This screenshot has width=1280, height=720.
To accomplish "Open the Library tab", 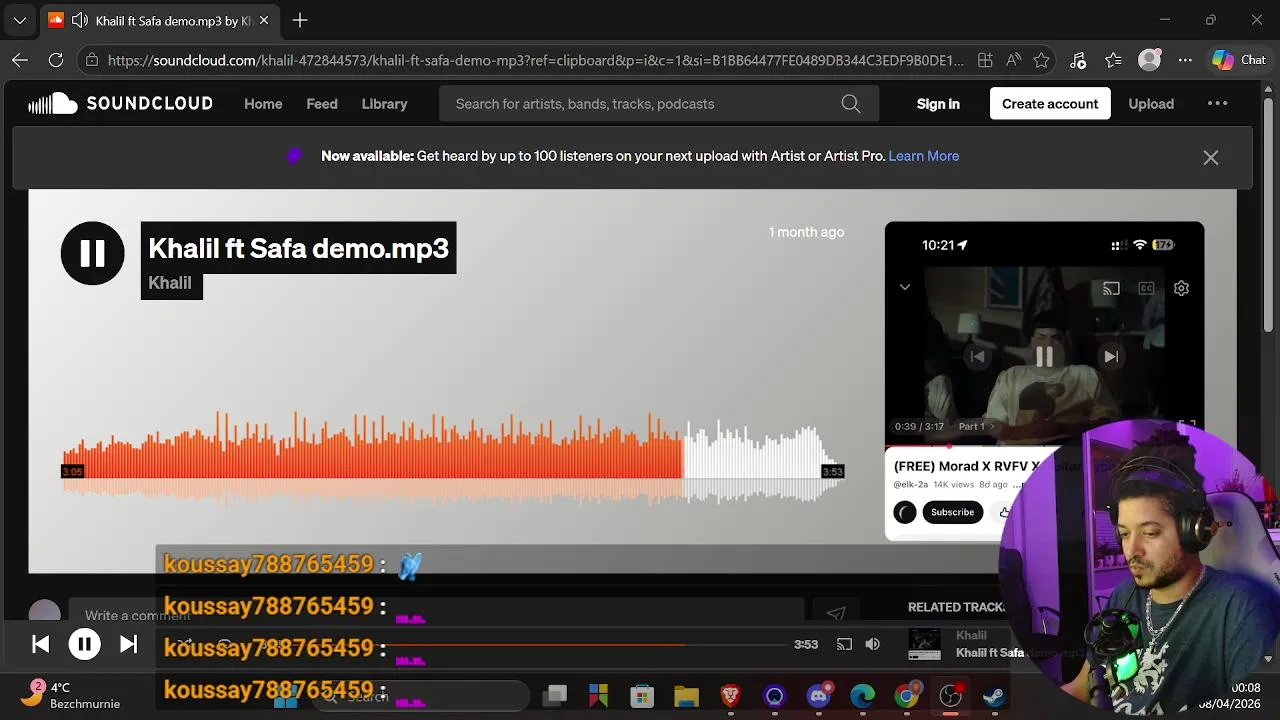I will tap(384, 104).
